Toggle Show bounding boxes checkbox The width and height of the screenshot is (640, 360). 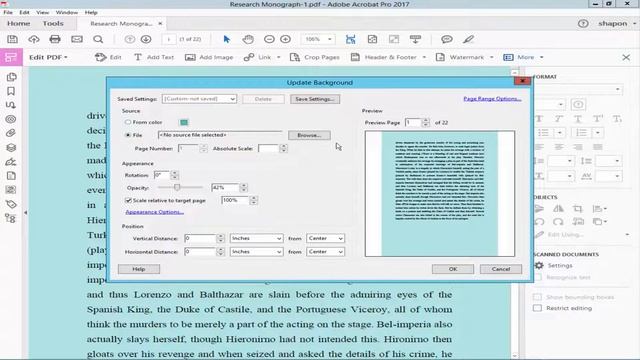coord(538,297)
